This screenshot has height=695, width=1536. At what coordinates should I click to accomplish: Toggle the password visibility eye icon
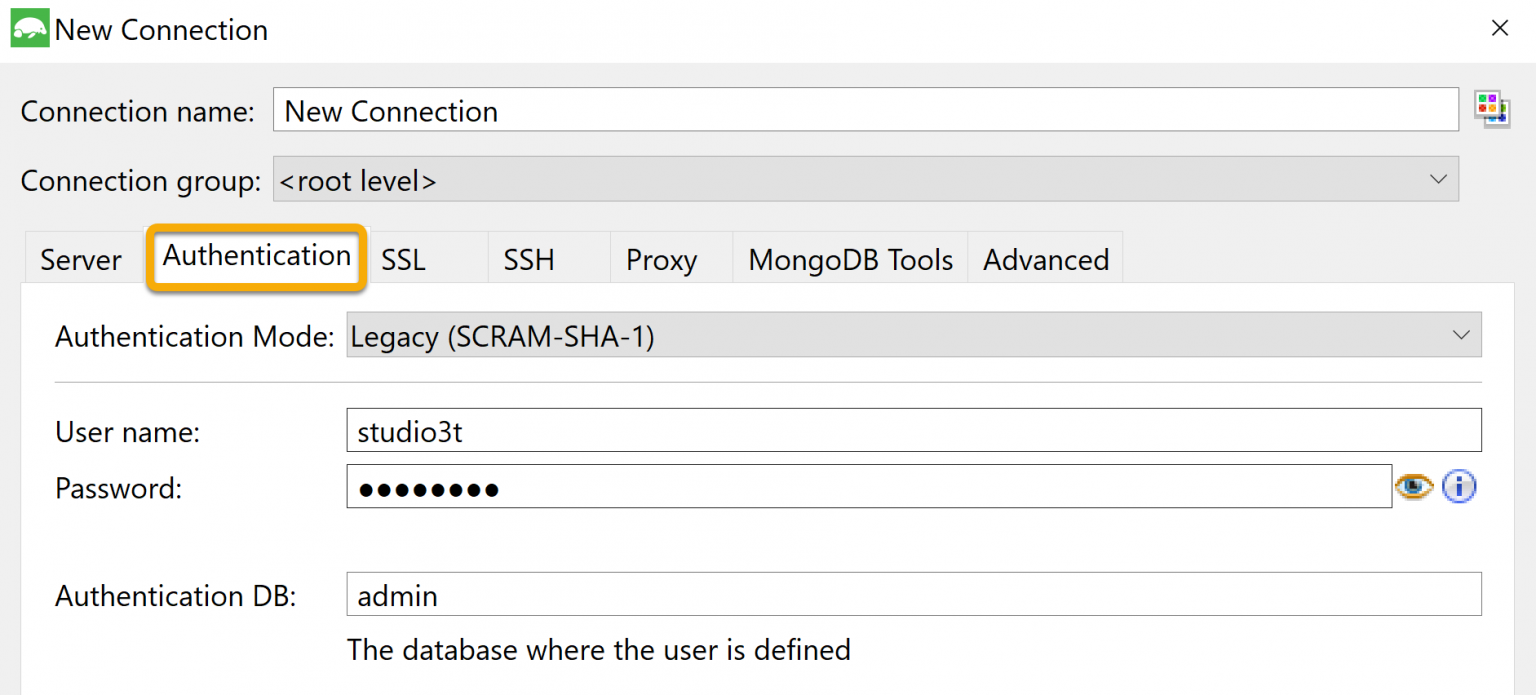coord(1413,487)
